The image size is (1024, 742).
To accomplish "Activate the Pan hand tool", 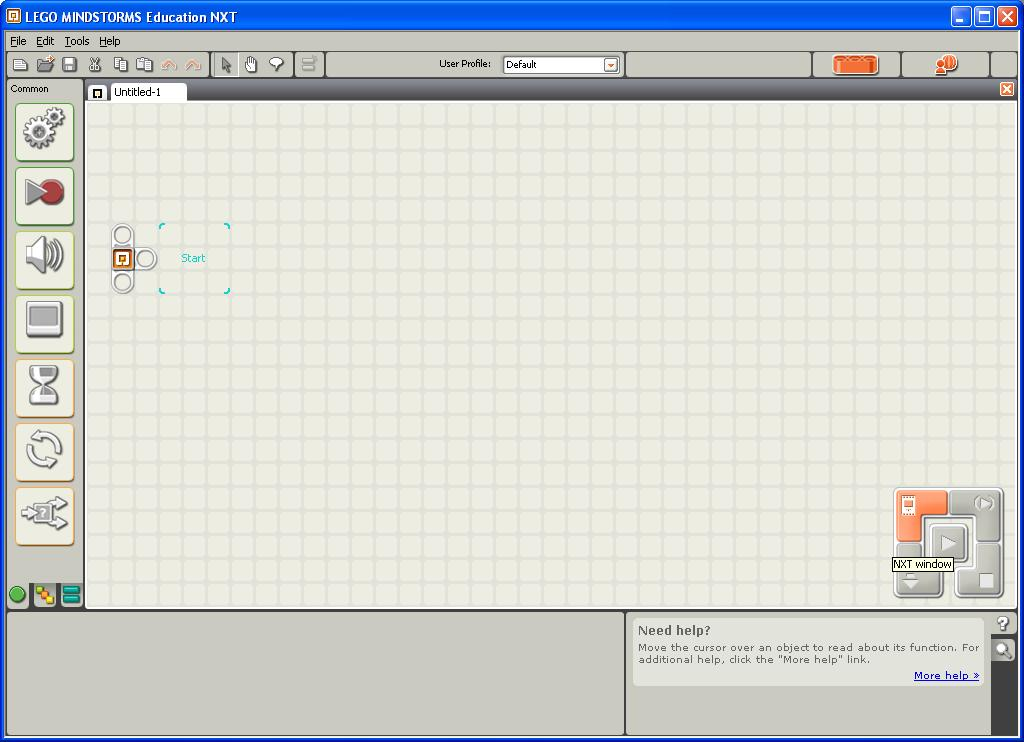I will click(x=251, y=64).
